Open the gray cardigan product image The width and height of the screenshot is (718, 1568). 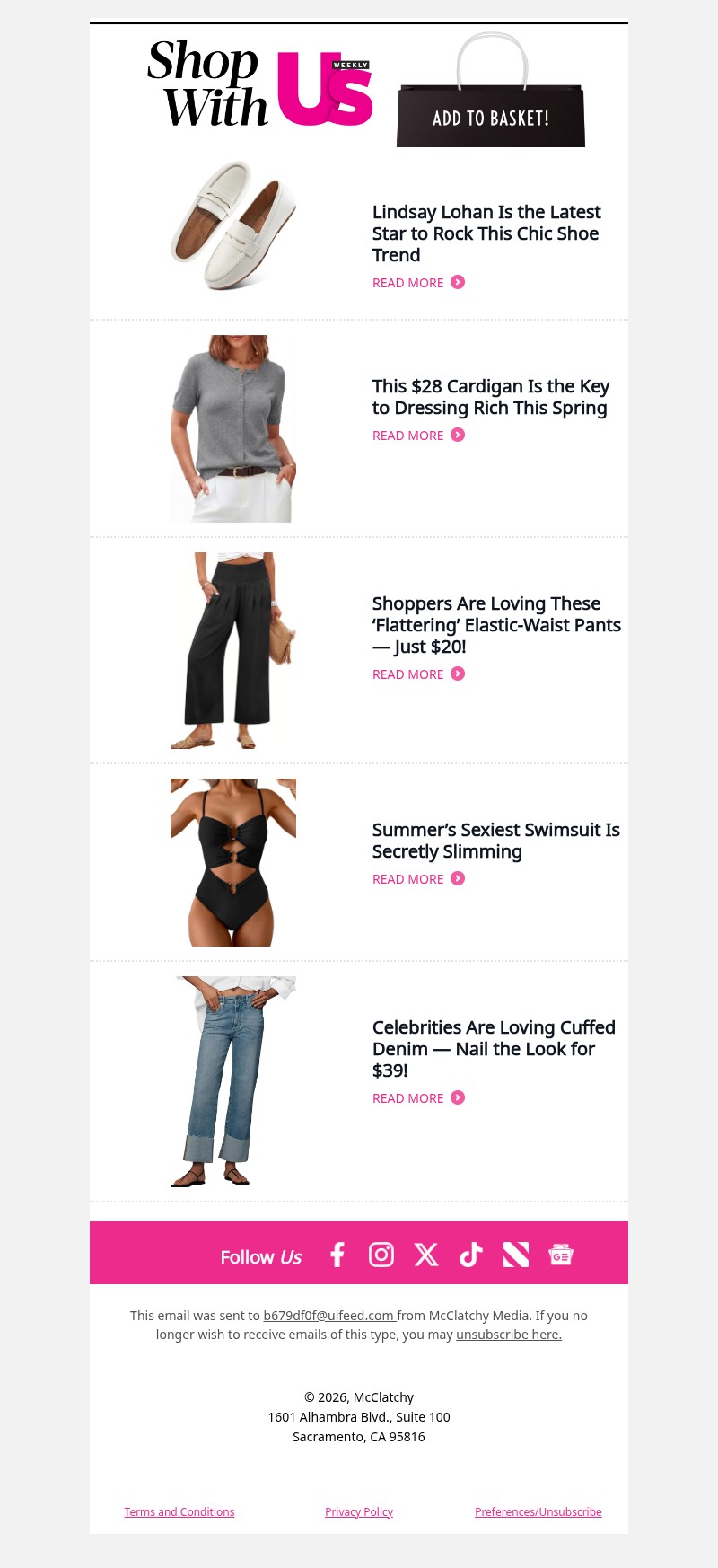click(x=233, y=428)
